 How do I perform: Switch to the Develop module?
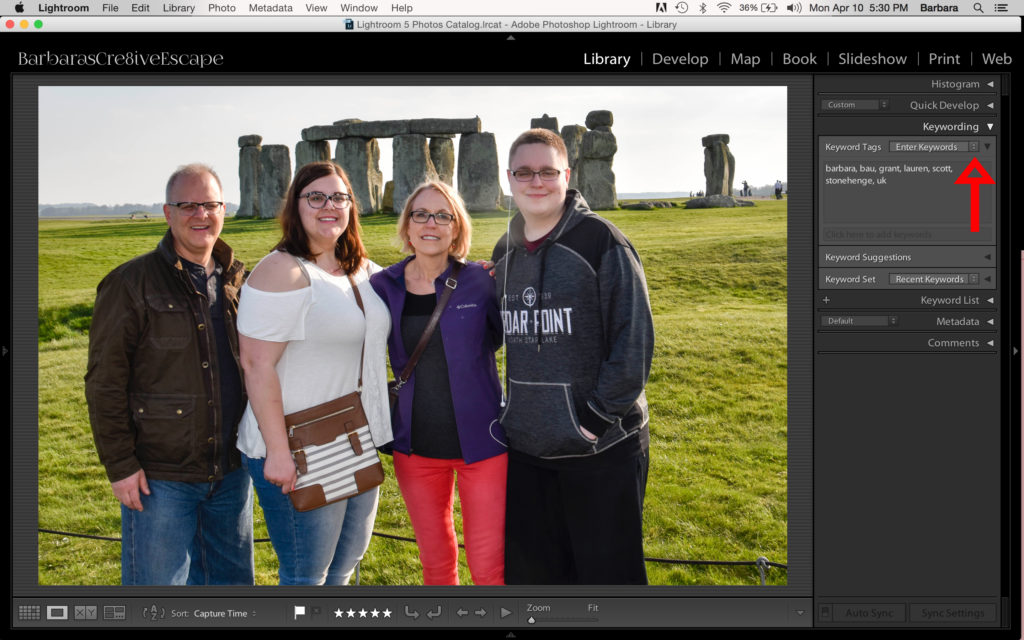coord(680,59)
